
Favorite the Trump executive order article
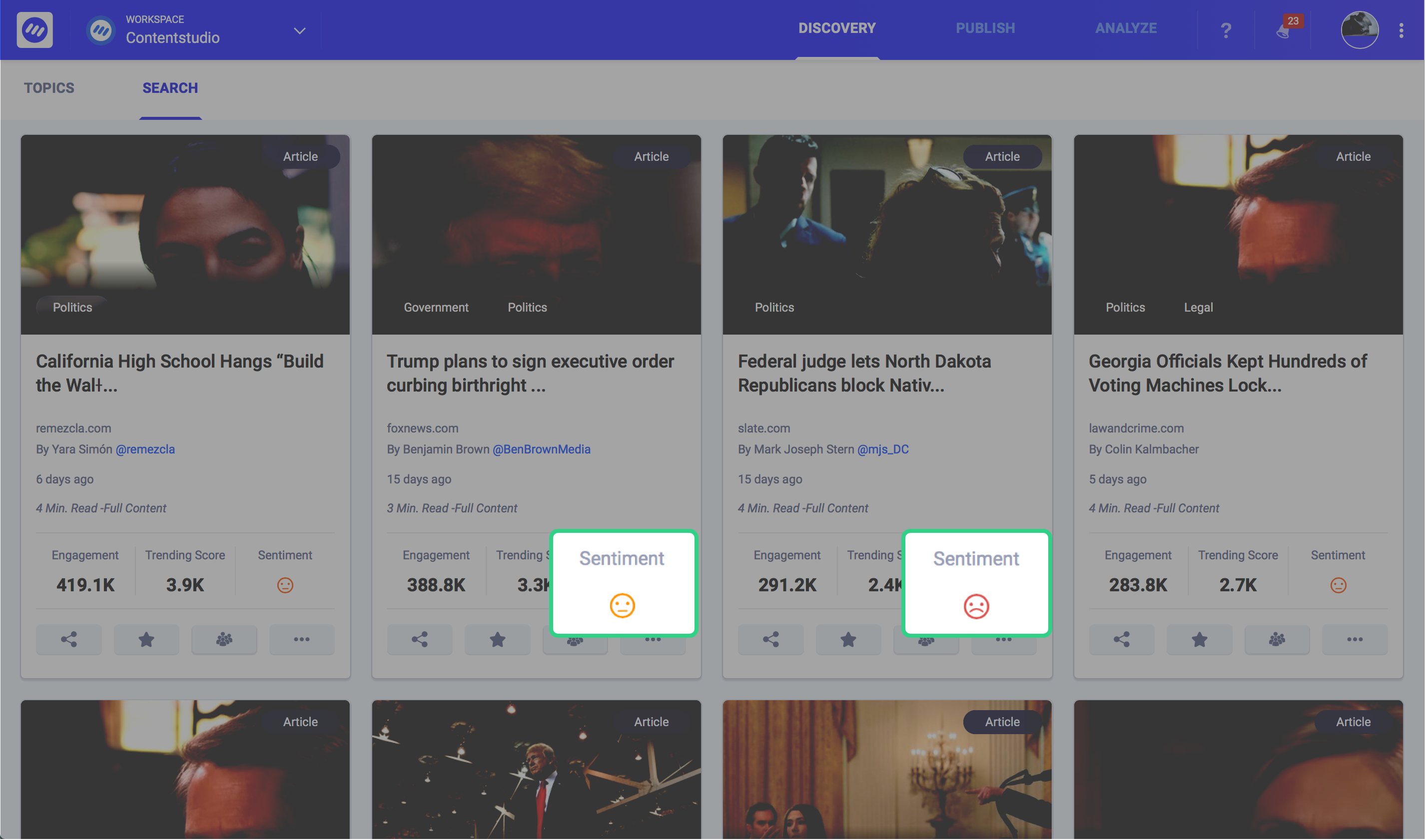click(x=497, y=640)
